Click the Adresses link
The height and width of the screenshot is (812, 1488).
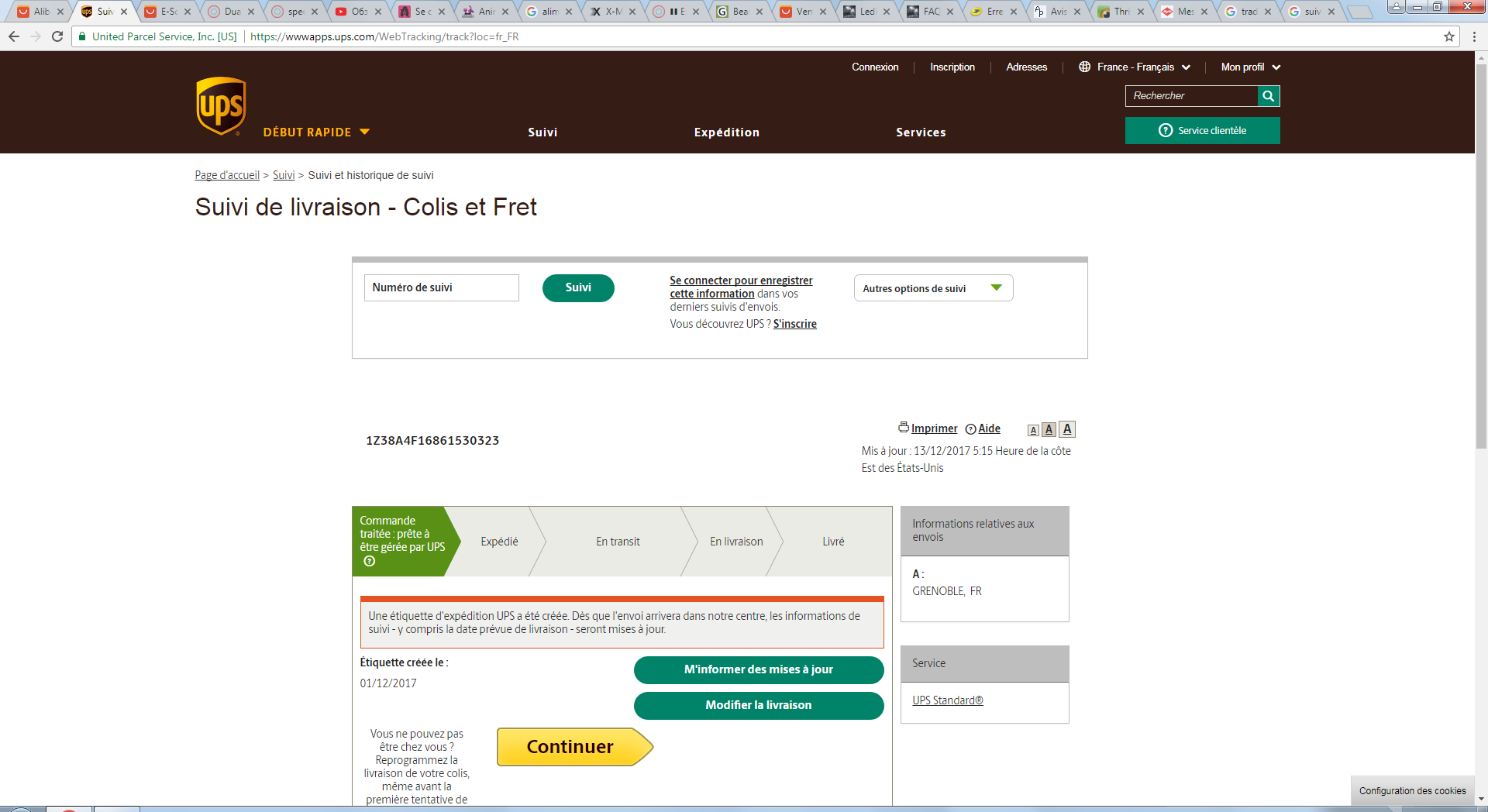point(1026,67)
